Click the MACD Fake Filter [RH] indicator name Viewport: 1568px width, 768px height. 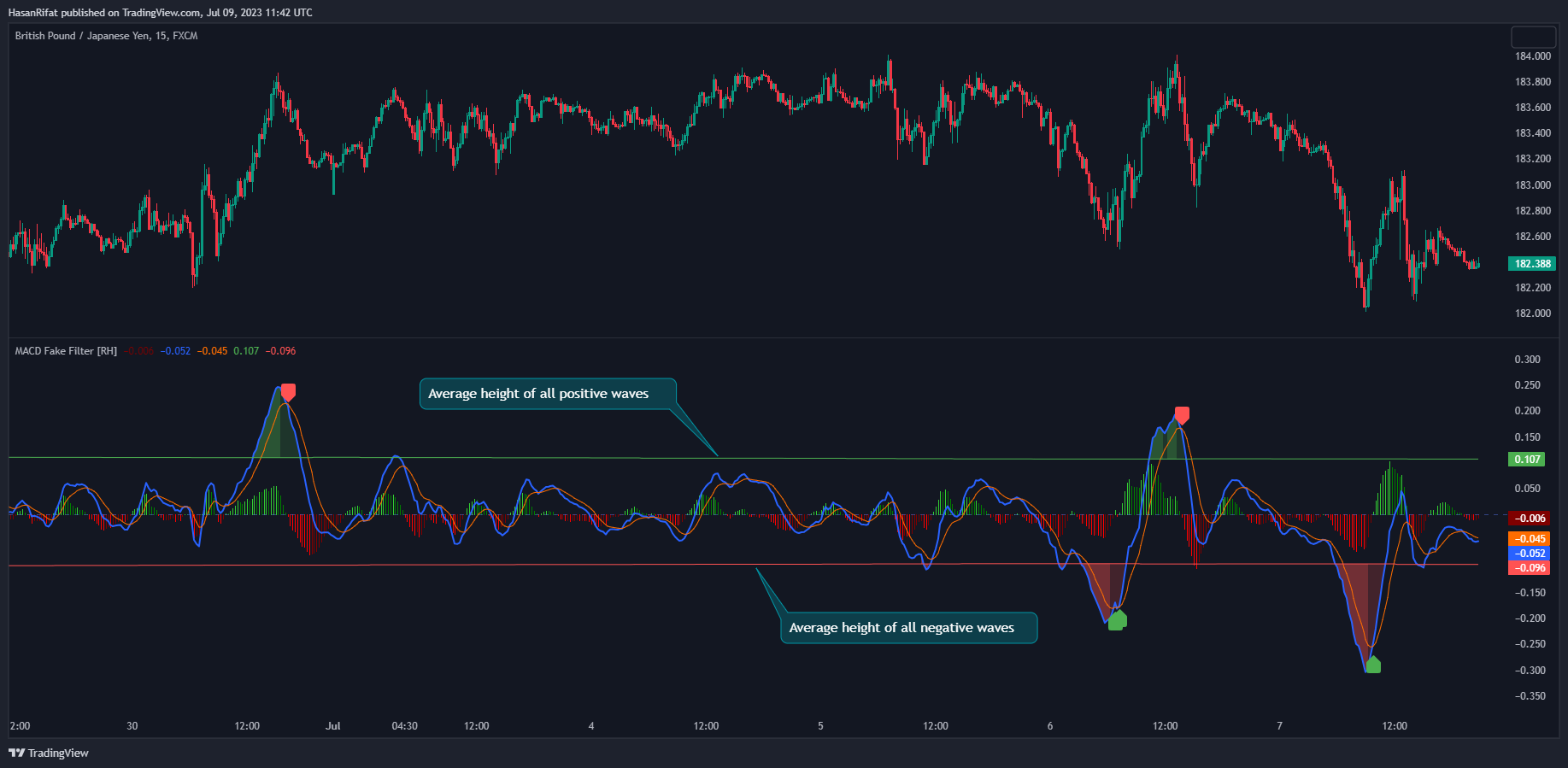point(66,351)
